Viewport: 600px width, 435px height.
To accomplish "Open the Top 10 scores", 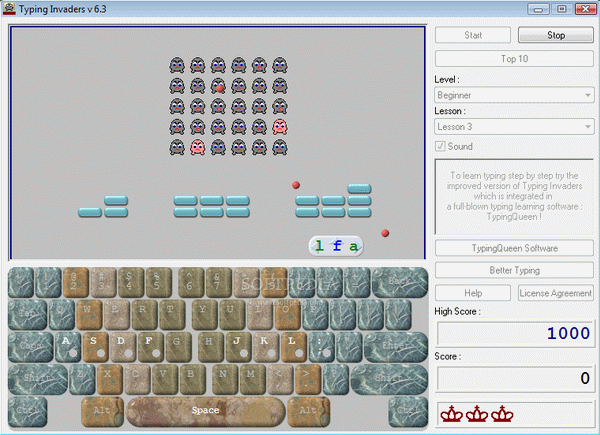I will 514,59.
